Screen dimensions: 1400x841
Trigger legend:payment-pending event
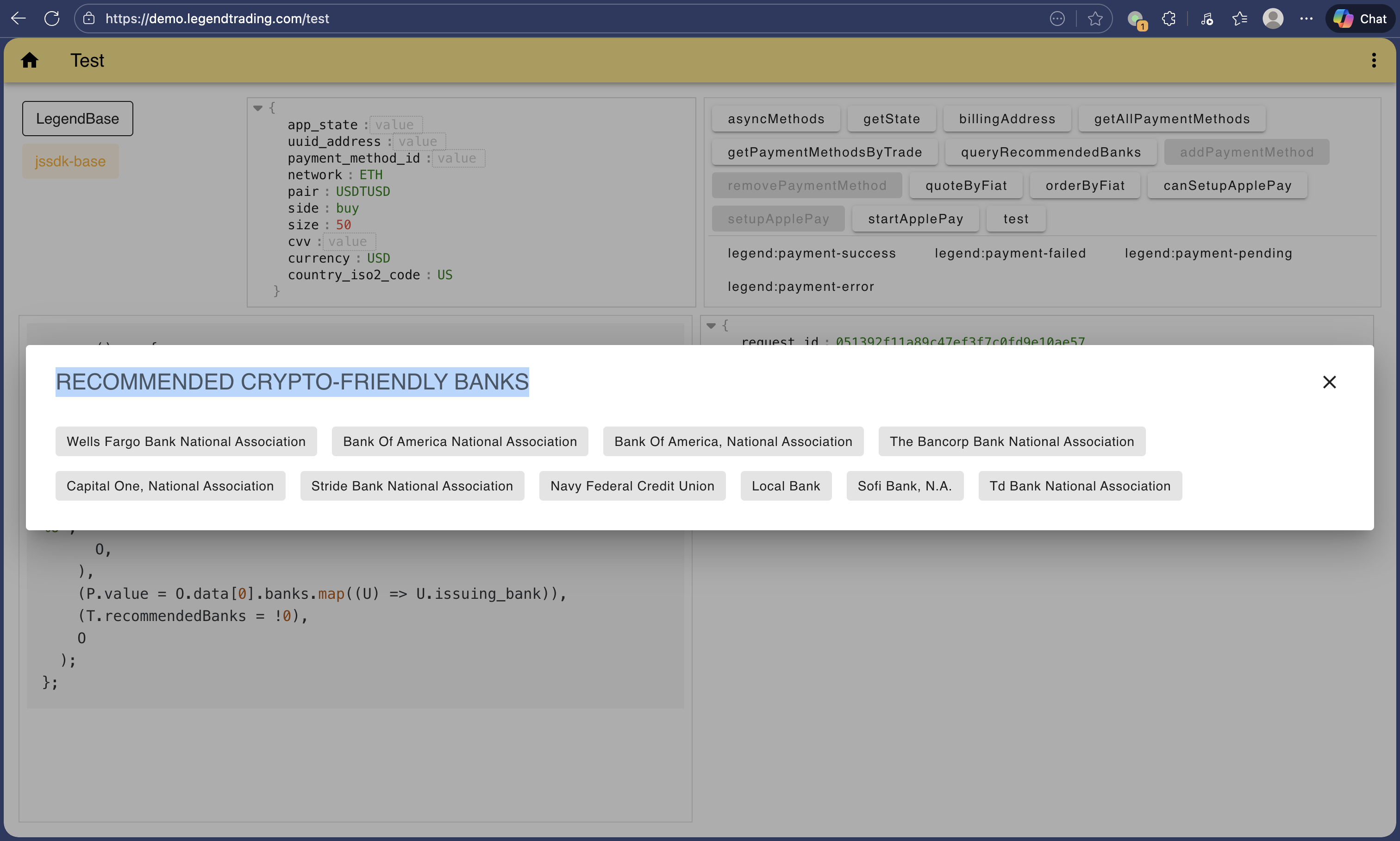(x=1208, y=253)
